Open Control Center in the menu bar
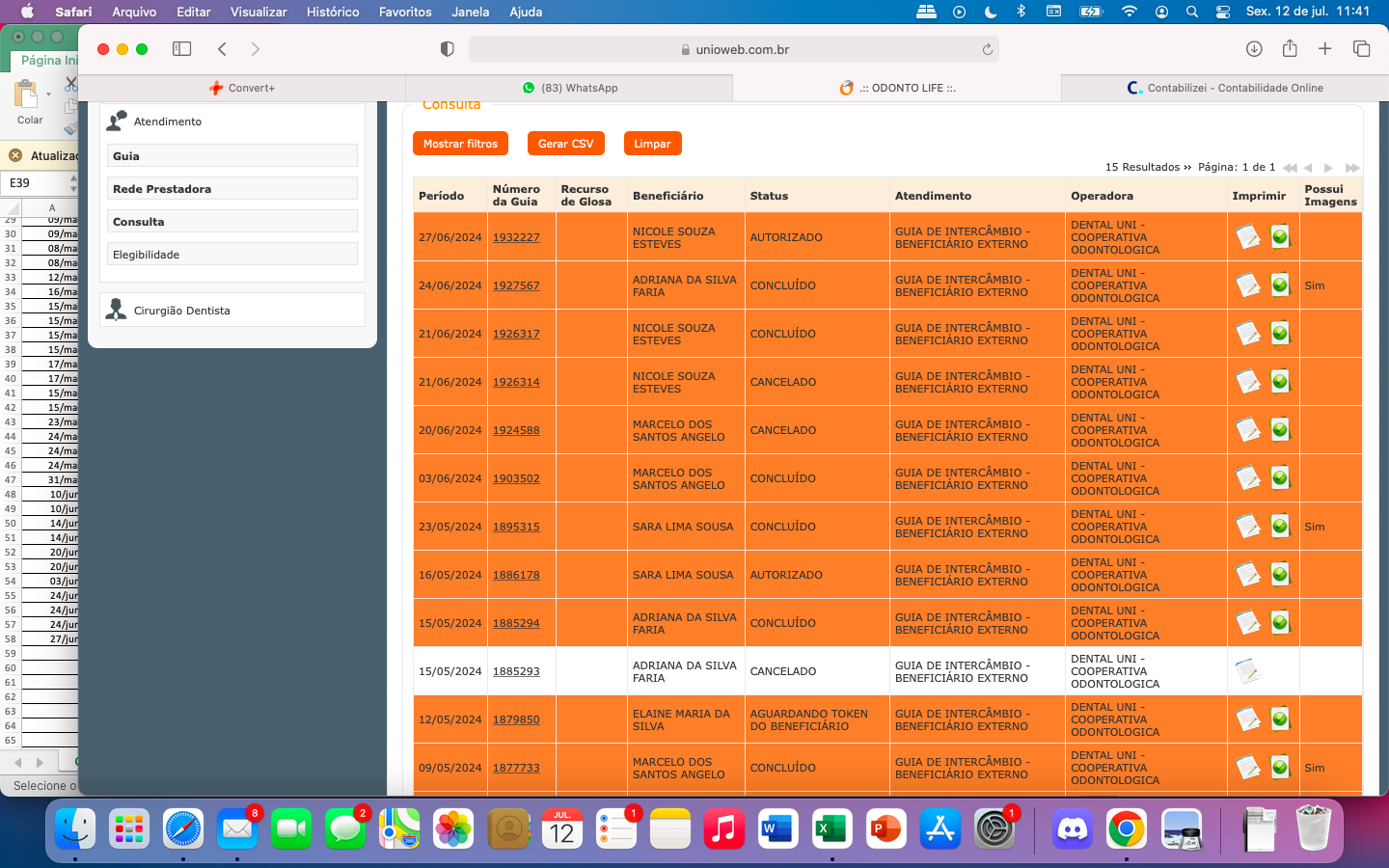The height and width of the screenshot is (868, 1389). coord(1223,12)
